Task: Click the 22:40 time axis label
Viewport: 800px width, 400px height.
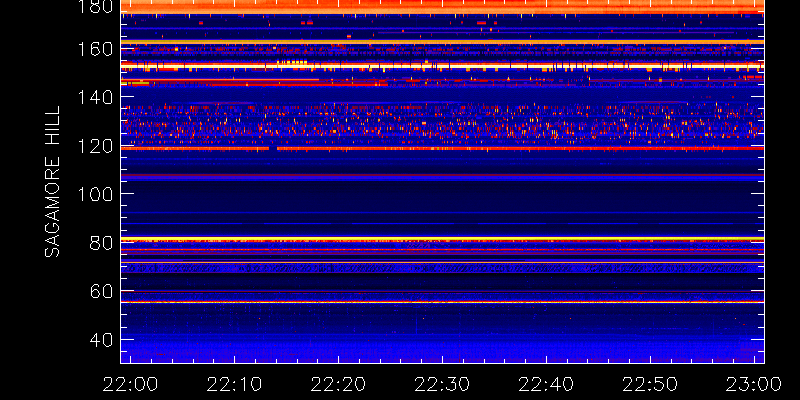Action: coord(546,384)
